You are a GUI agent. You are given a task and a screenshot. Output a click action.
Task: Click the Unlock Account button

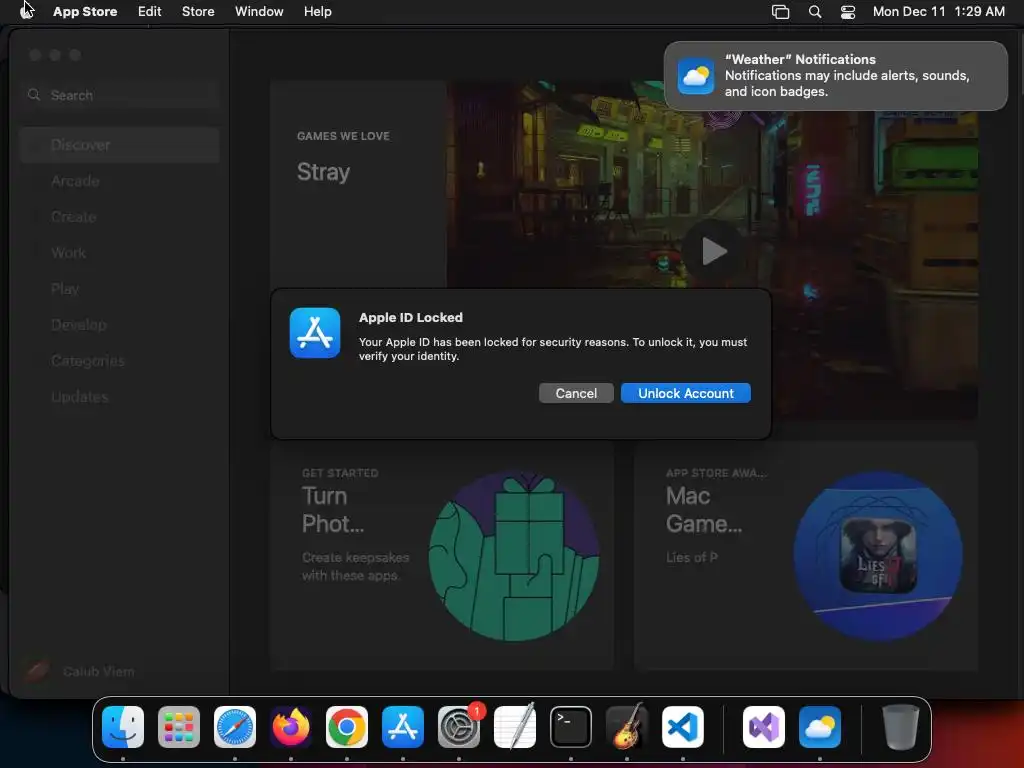[686, 393]
